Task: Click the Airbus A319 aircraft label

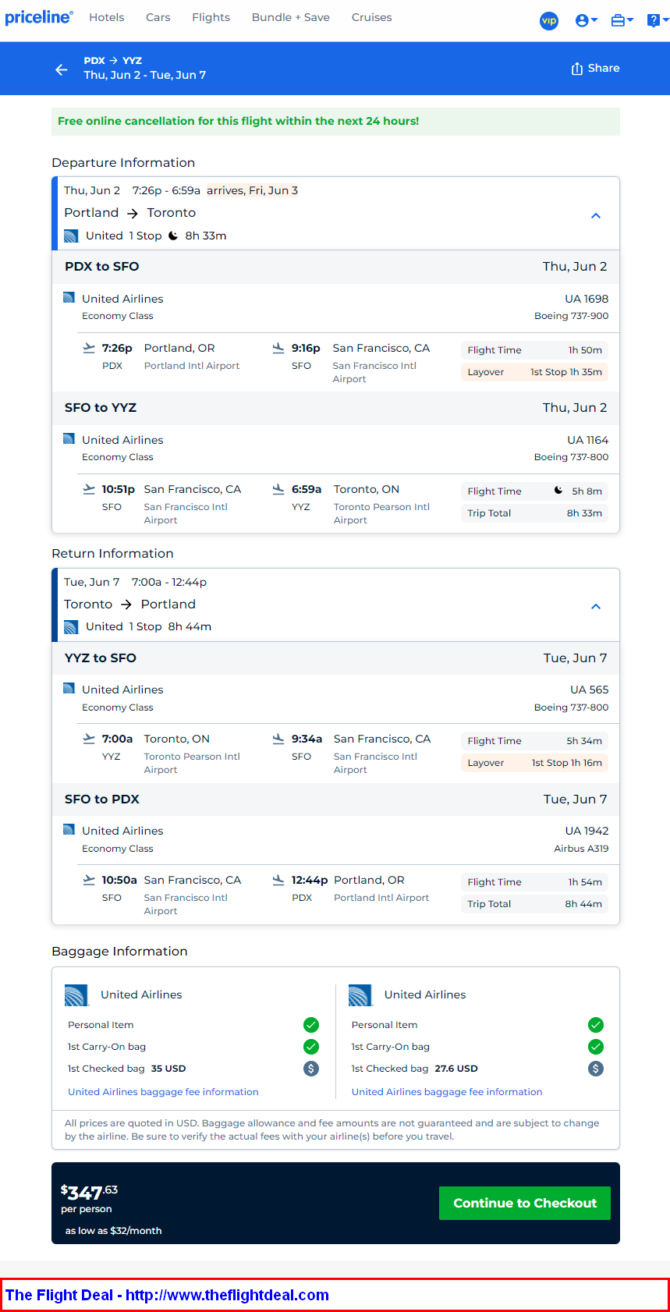Action: click(581, 849)
